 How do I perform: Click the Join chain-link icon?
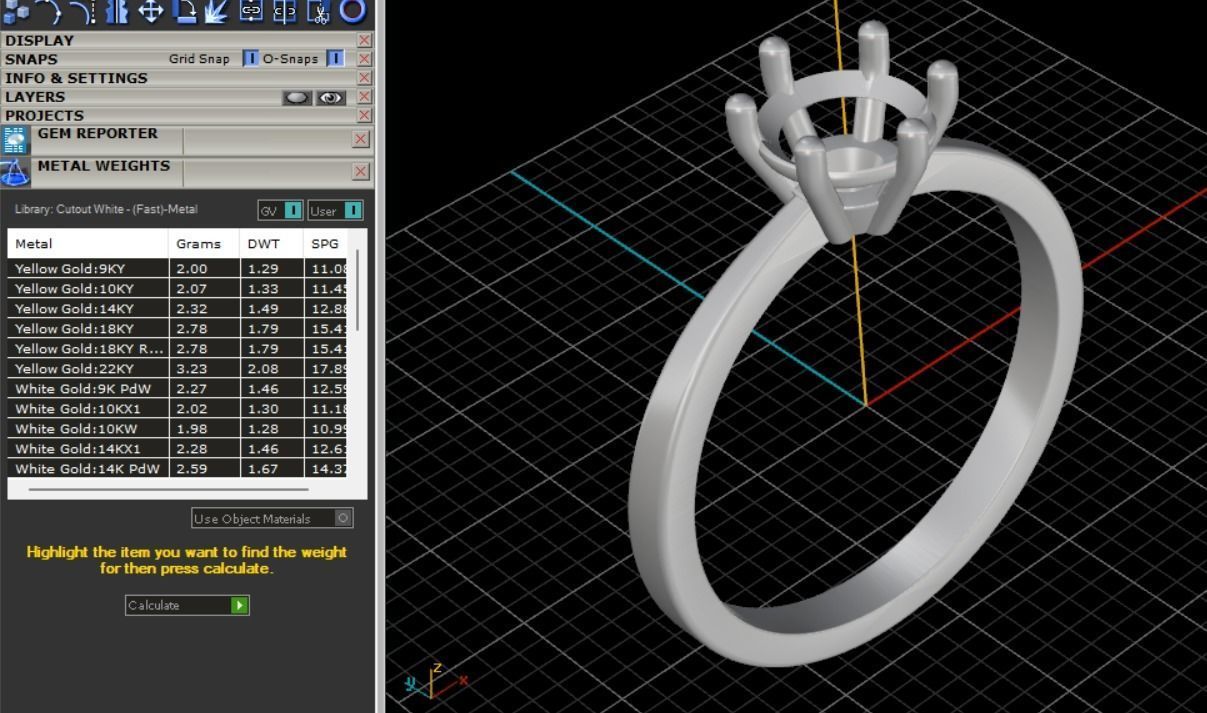tap(251, 12)
